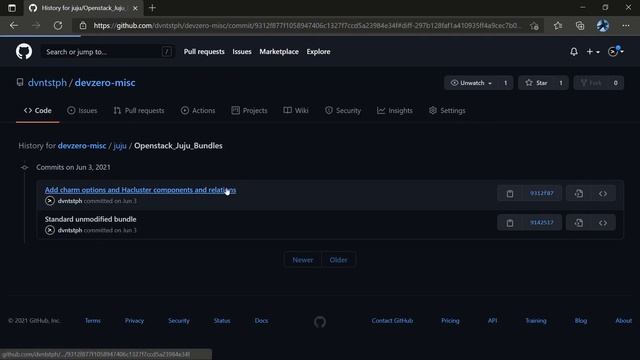This screenshot has width=640, height=360.
Task: Open the plus create-new dropdown
Action: (x=593, y=52)
